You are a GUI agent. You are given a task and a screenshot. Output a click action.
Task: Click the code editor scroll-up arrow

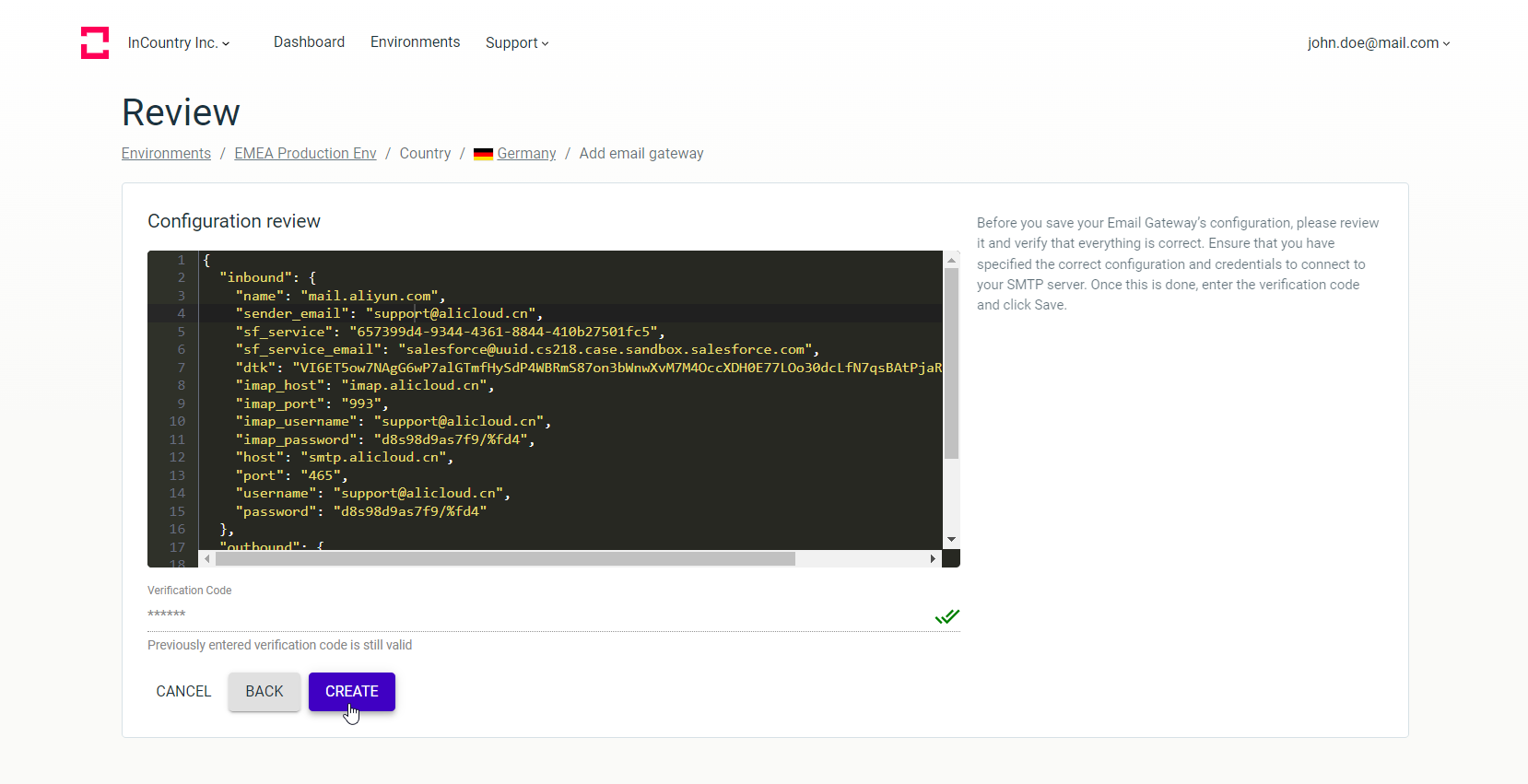[951, 261]
